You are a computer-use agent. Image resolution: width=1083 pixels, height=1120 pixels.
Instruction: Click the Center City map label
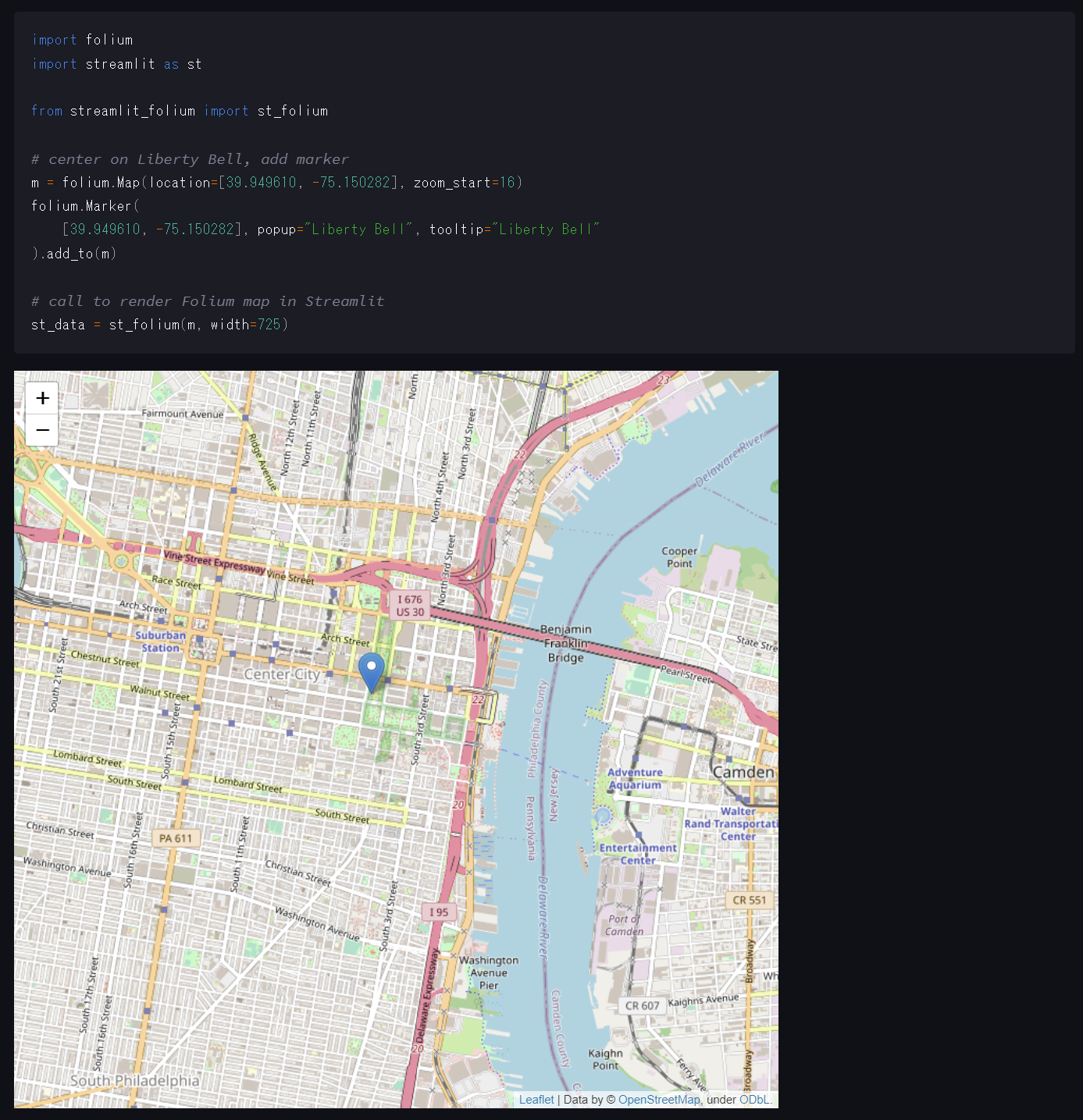283,674
